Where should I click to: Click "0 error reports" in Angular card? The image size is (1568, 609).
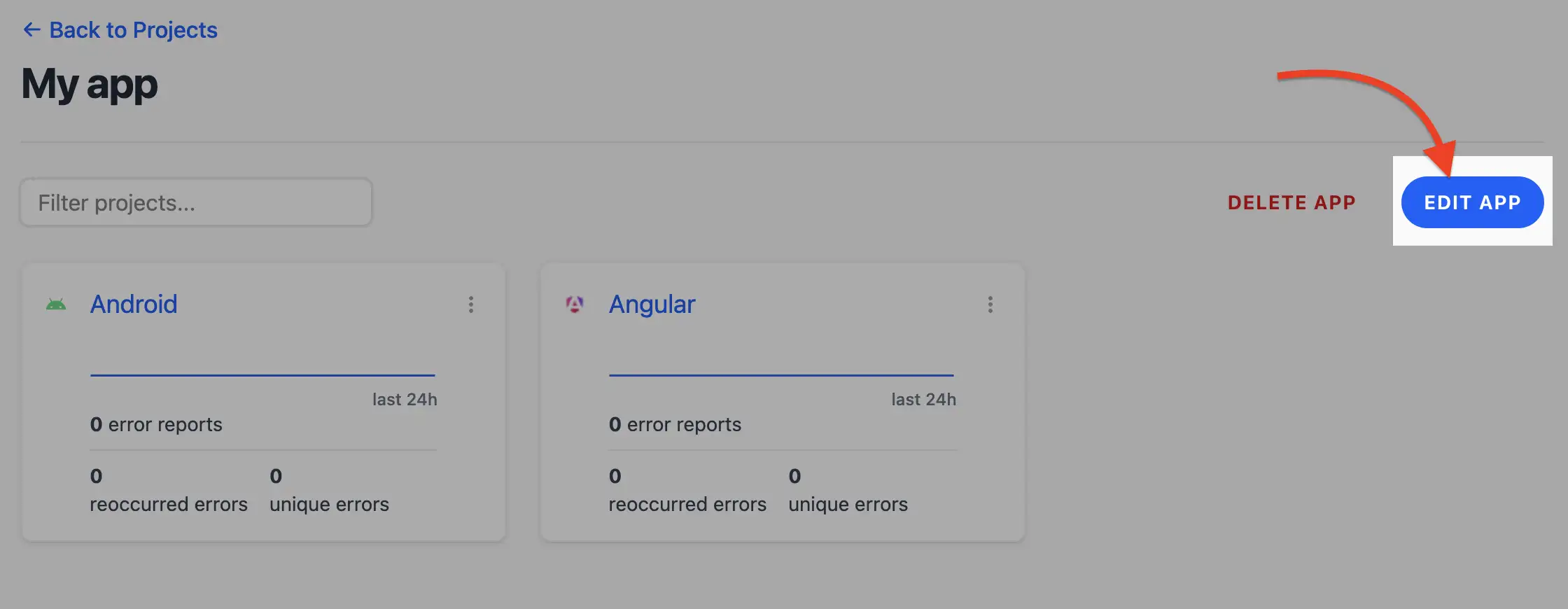click(x=675, y=424)
